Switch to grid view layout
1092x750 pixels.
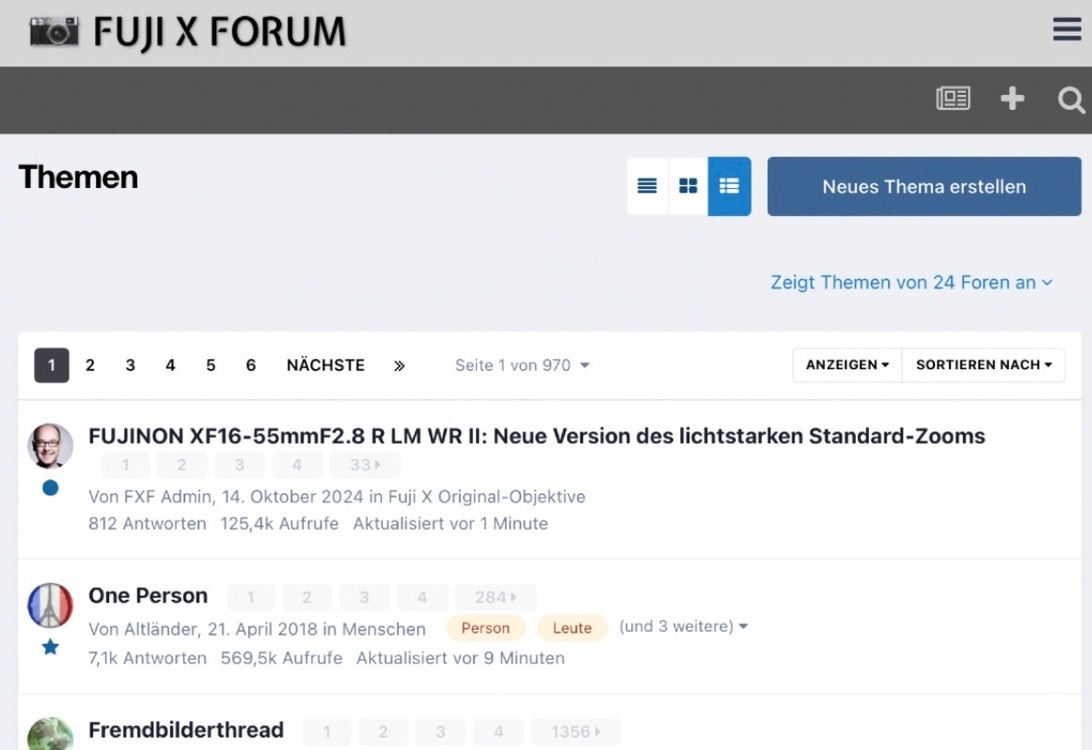[688, 186]
